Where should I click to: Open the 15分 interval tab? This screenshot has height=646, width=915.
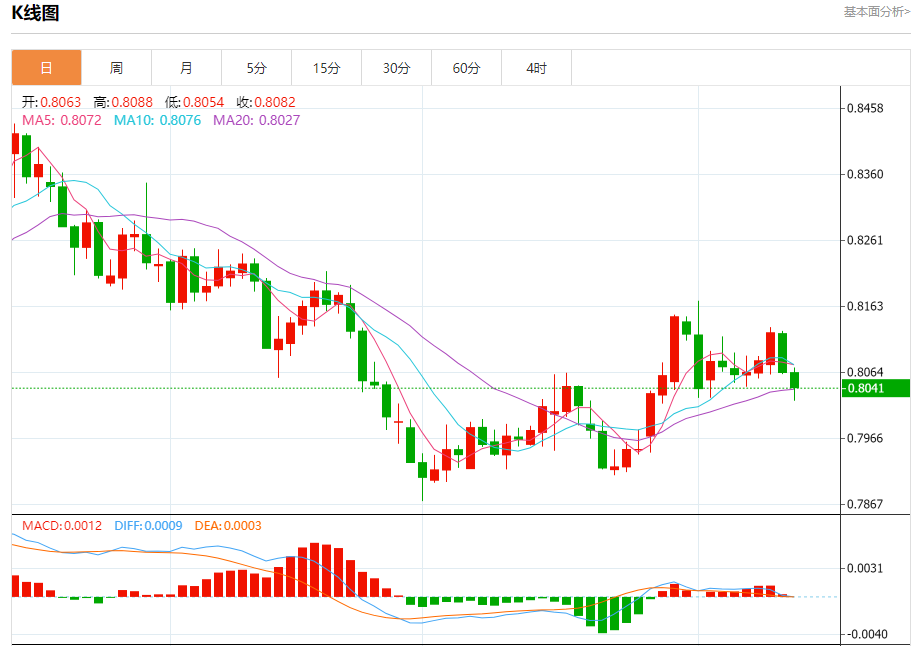point(326,68)
